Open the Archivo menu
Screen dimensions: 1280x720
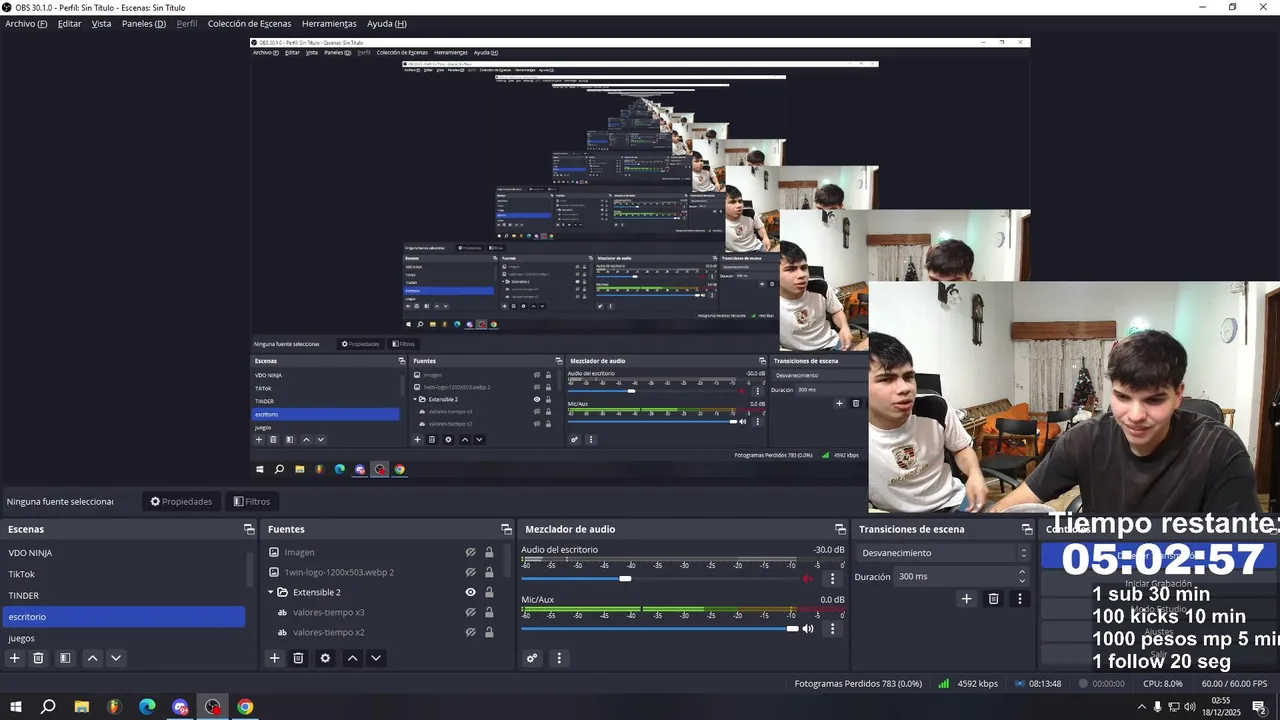coord(26,23)
